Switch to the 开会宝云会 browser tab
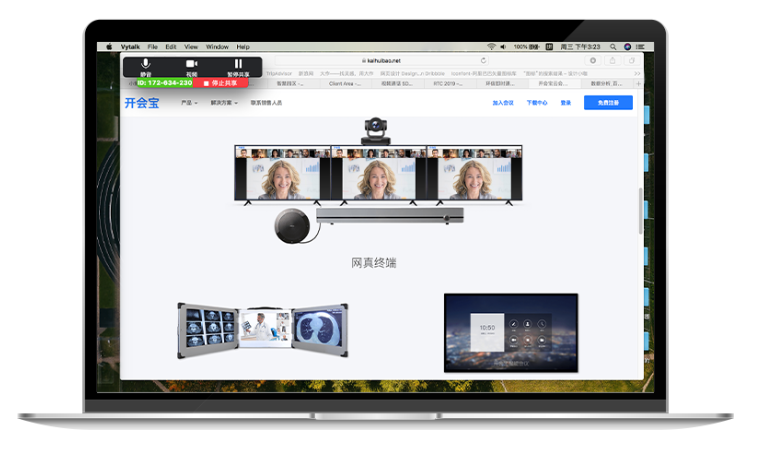Screen dimensions: 759x463 (553, 84)
